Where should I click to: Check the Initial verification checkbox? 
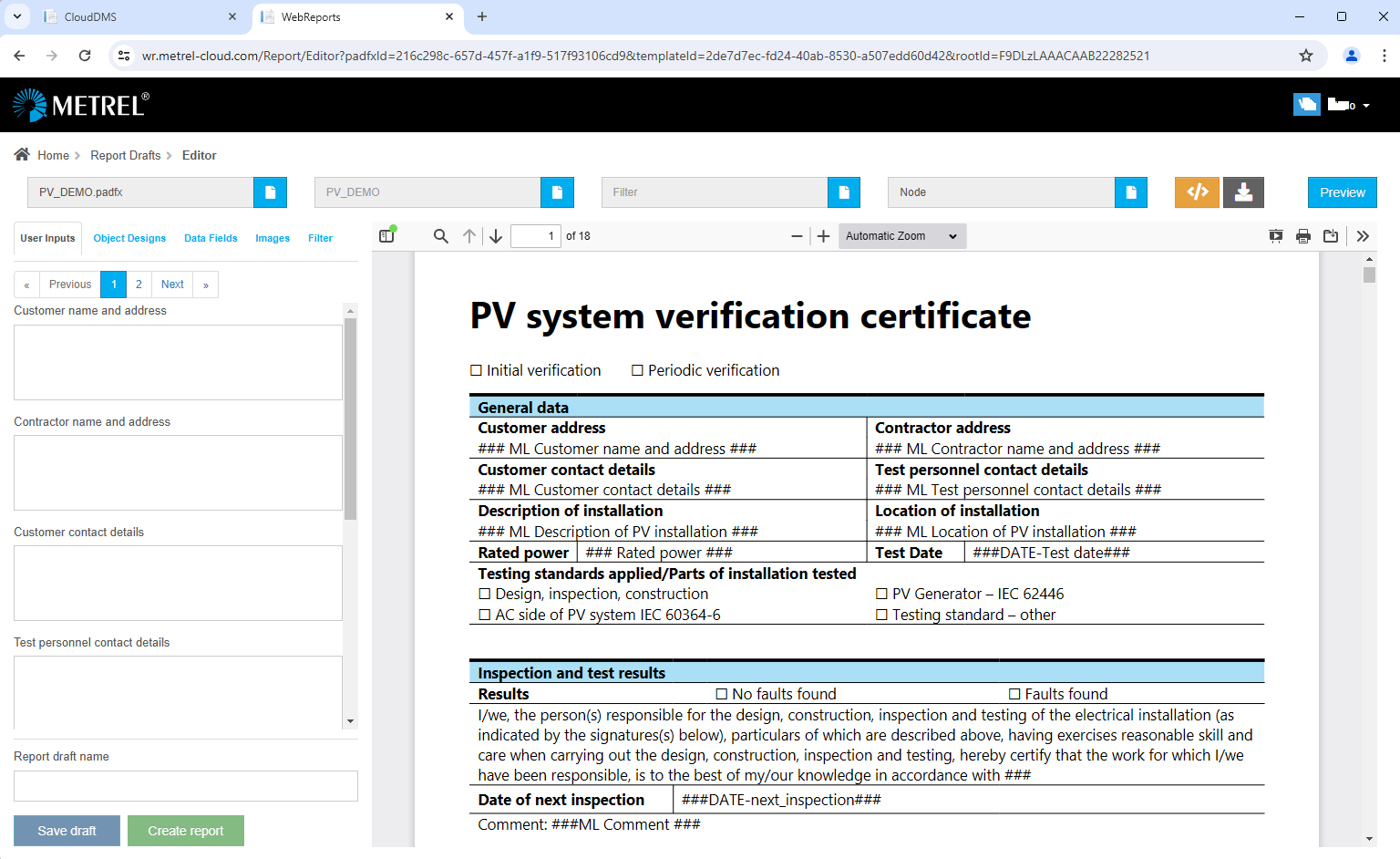(x=476, y=370)
